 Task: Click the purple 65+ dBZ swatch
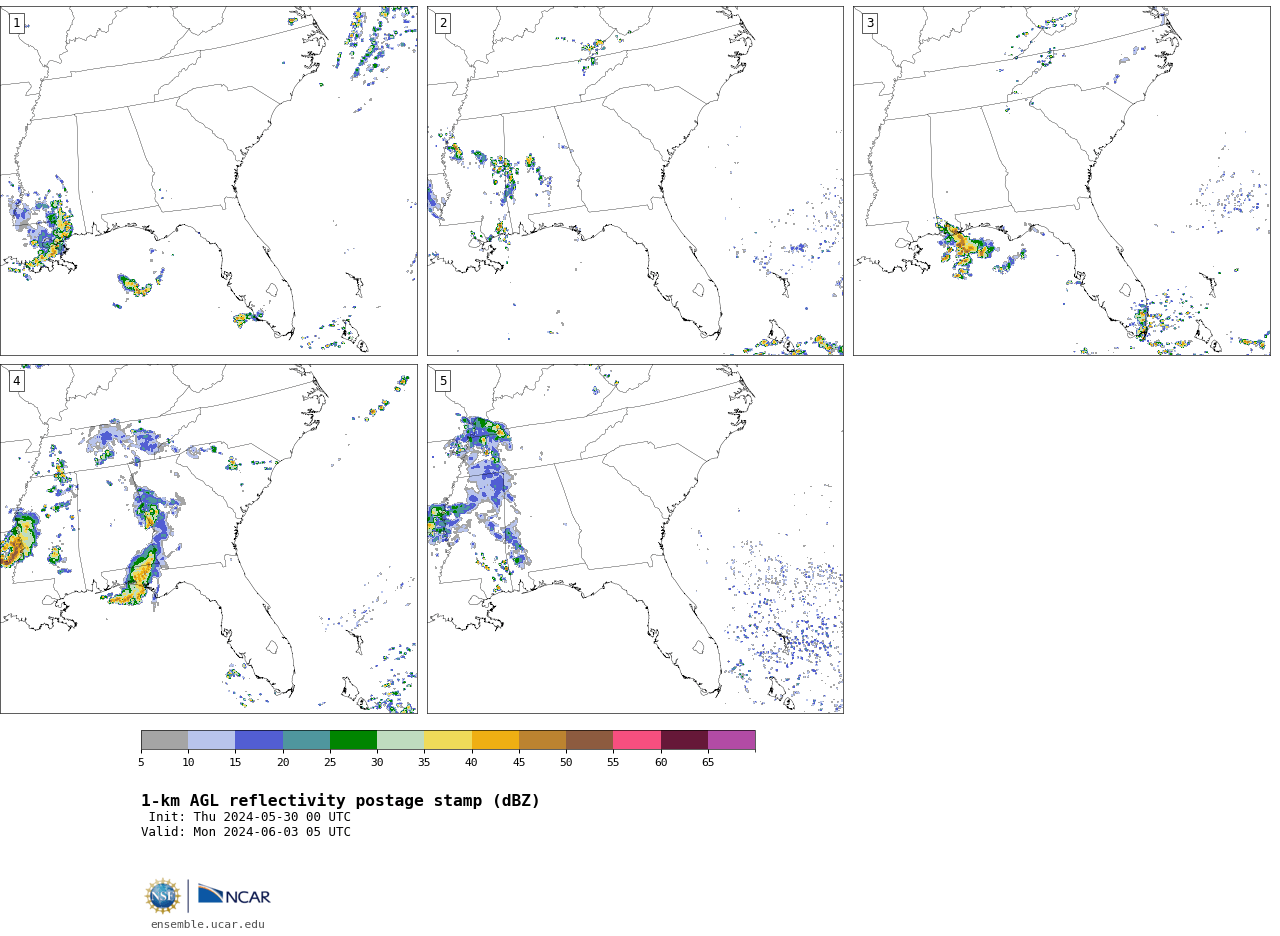coord(732,740)
